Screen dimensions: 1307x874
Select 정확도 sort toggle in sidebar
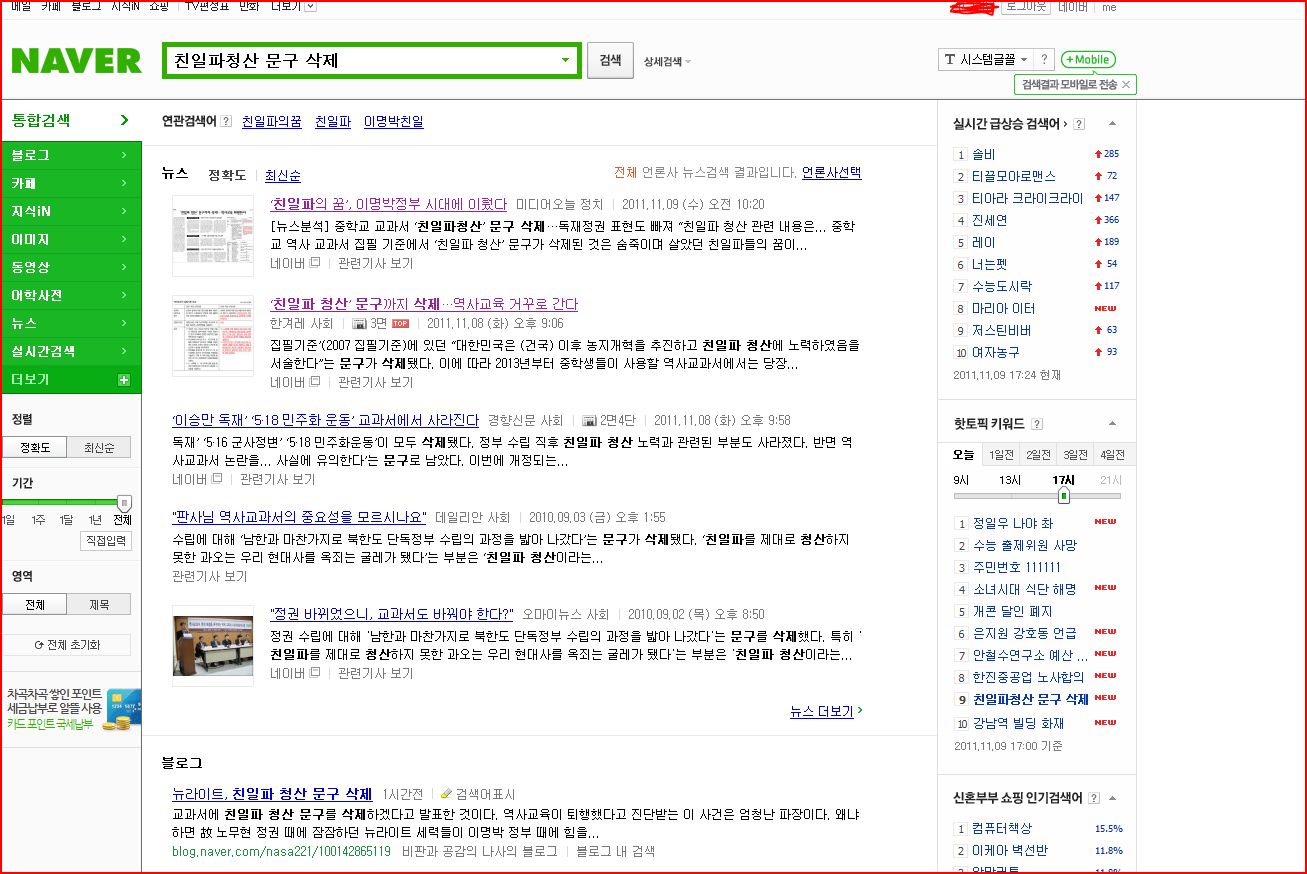click(35, 448)
